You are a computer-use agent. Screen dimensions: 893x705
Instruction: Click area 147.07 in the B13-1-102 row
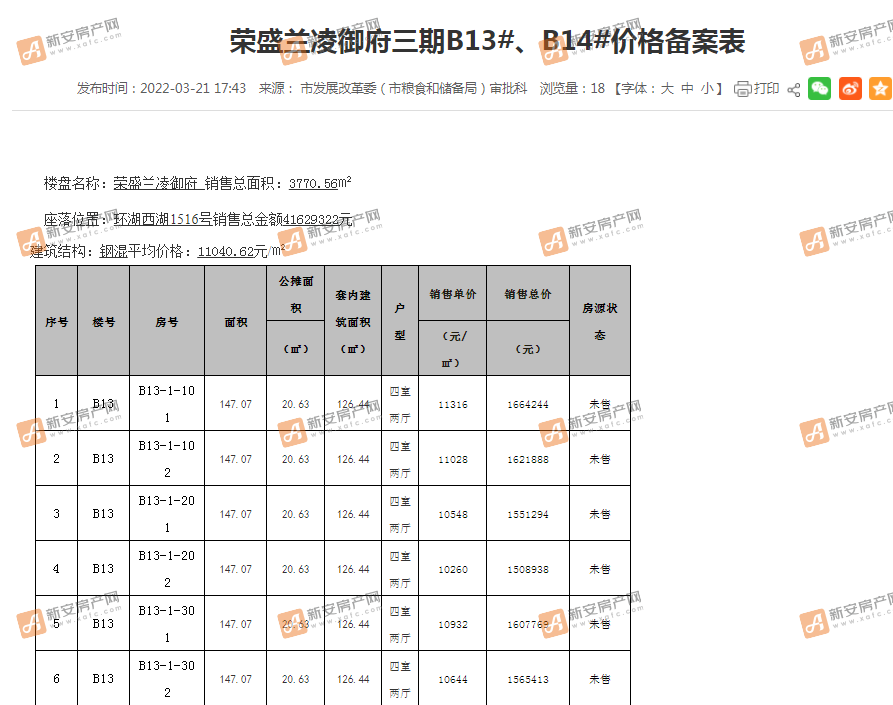[x=236, y=460]
